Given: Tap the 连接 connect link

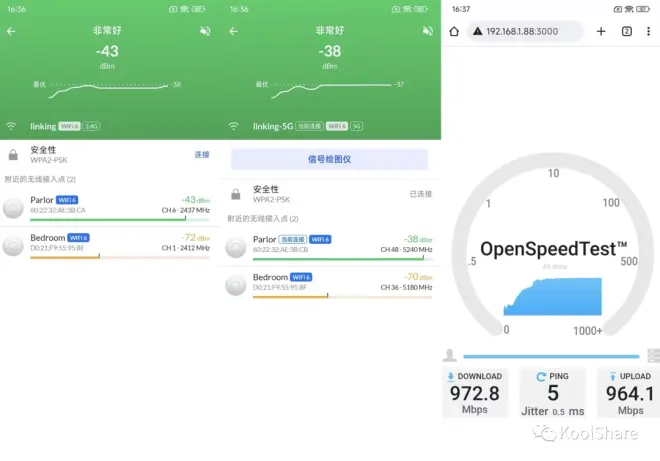Looking at the screenshot, I should (x=202, y=155).
